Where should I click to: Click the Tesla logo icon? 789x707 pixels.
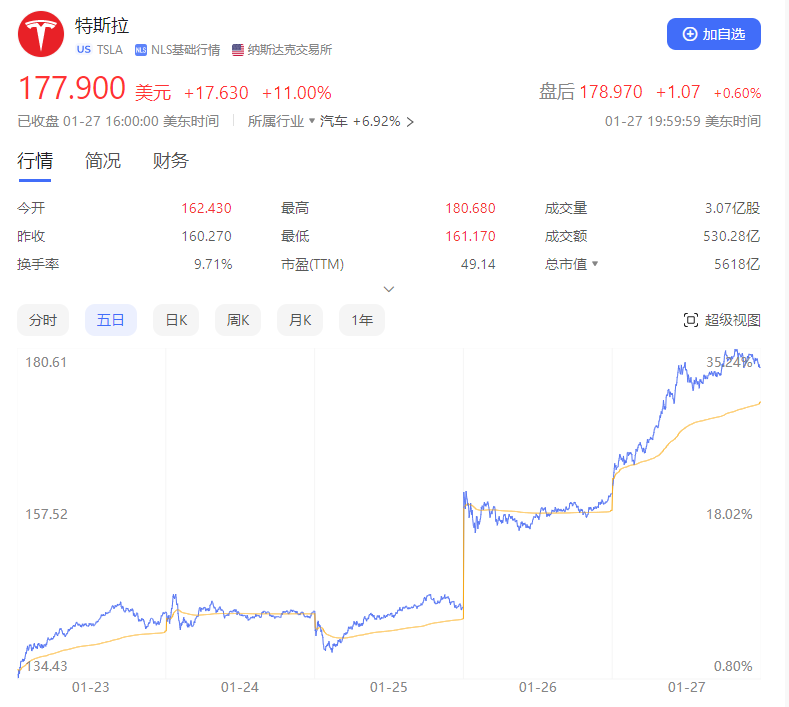coord(41,35)
